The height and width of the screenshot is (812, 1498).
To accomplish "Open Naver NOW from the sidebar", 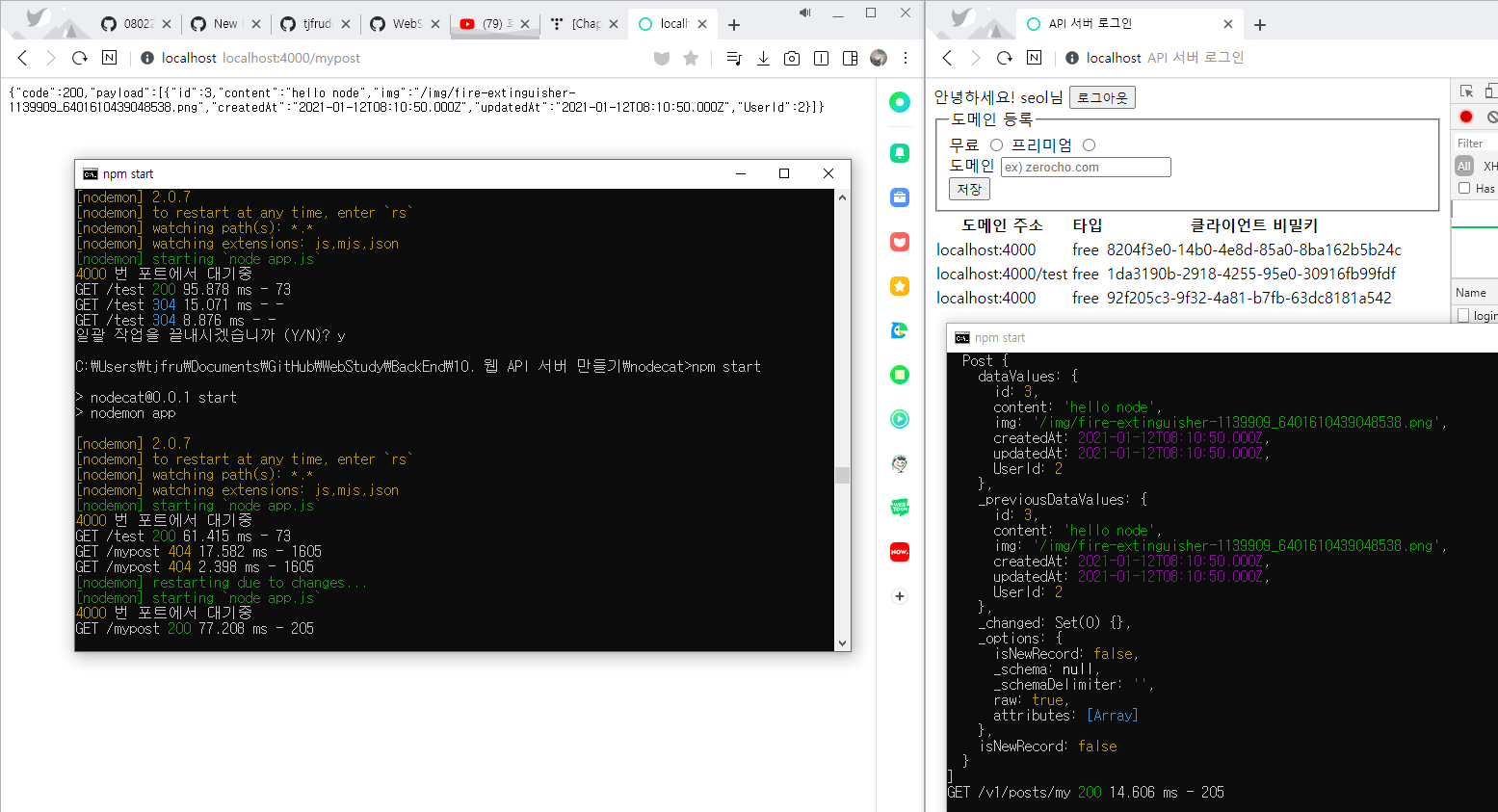I will 899,551.
